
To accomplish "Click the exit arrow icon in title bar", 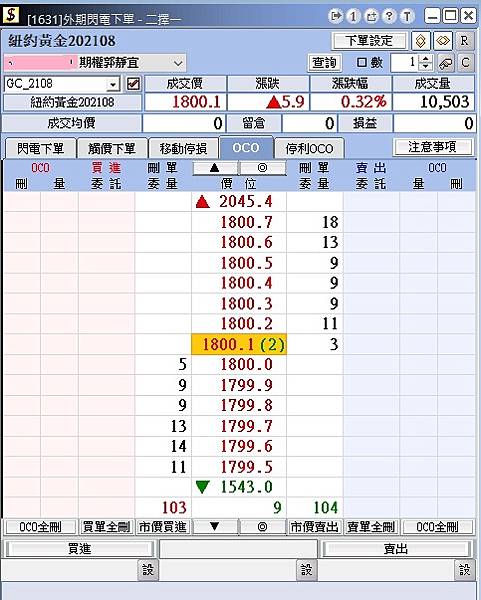I will click(x=336, y=16).
